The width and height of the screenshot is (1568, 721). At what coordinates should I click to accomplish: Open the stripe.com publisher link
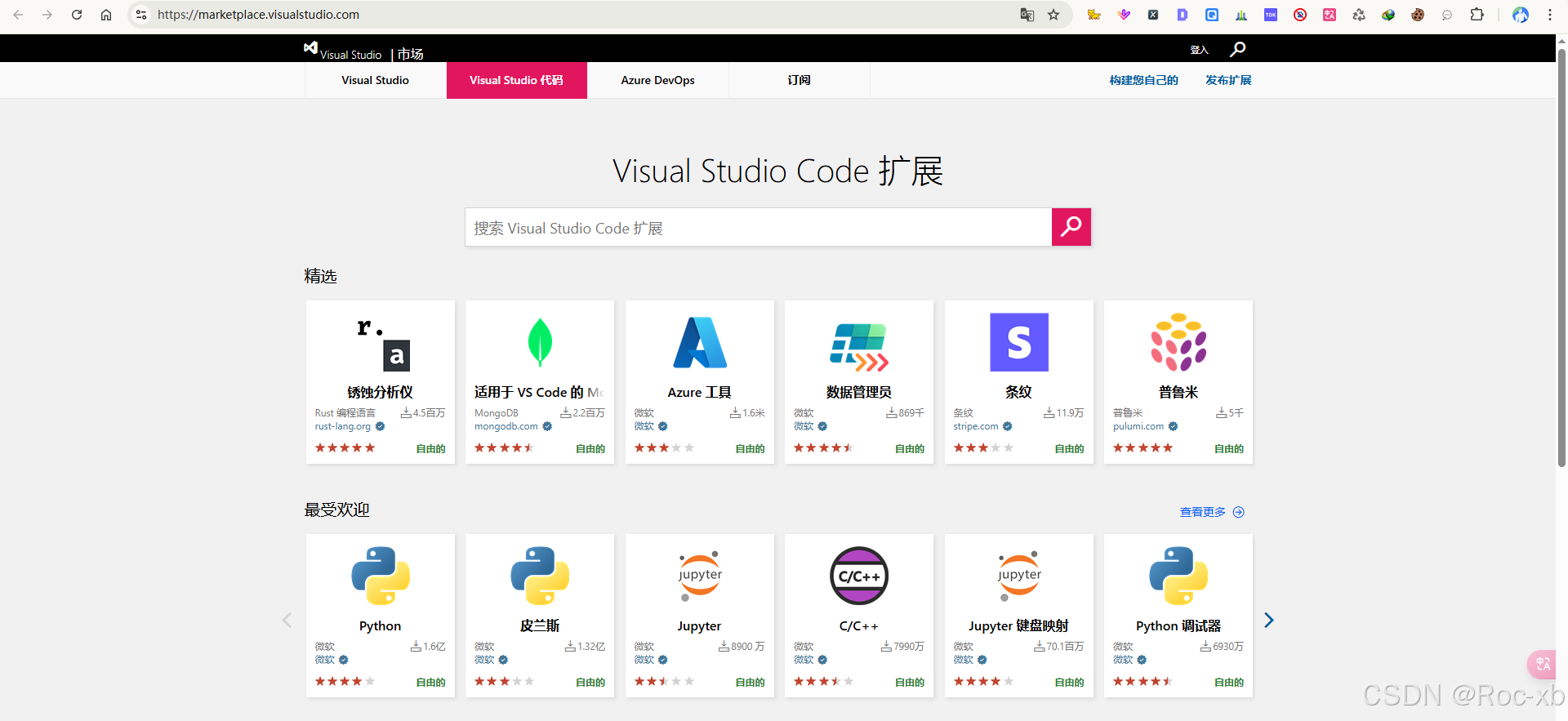[x=976, y=426]
